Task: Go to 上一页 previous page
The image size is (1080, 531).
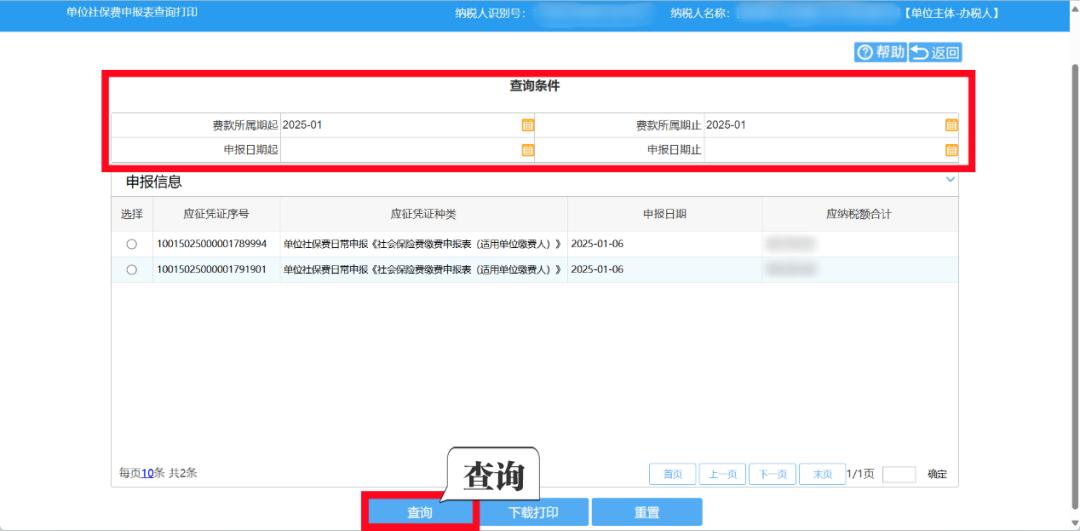Action: click(722, 474)
